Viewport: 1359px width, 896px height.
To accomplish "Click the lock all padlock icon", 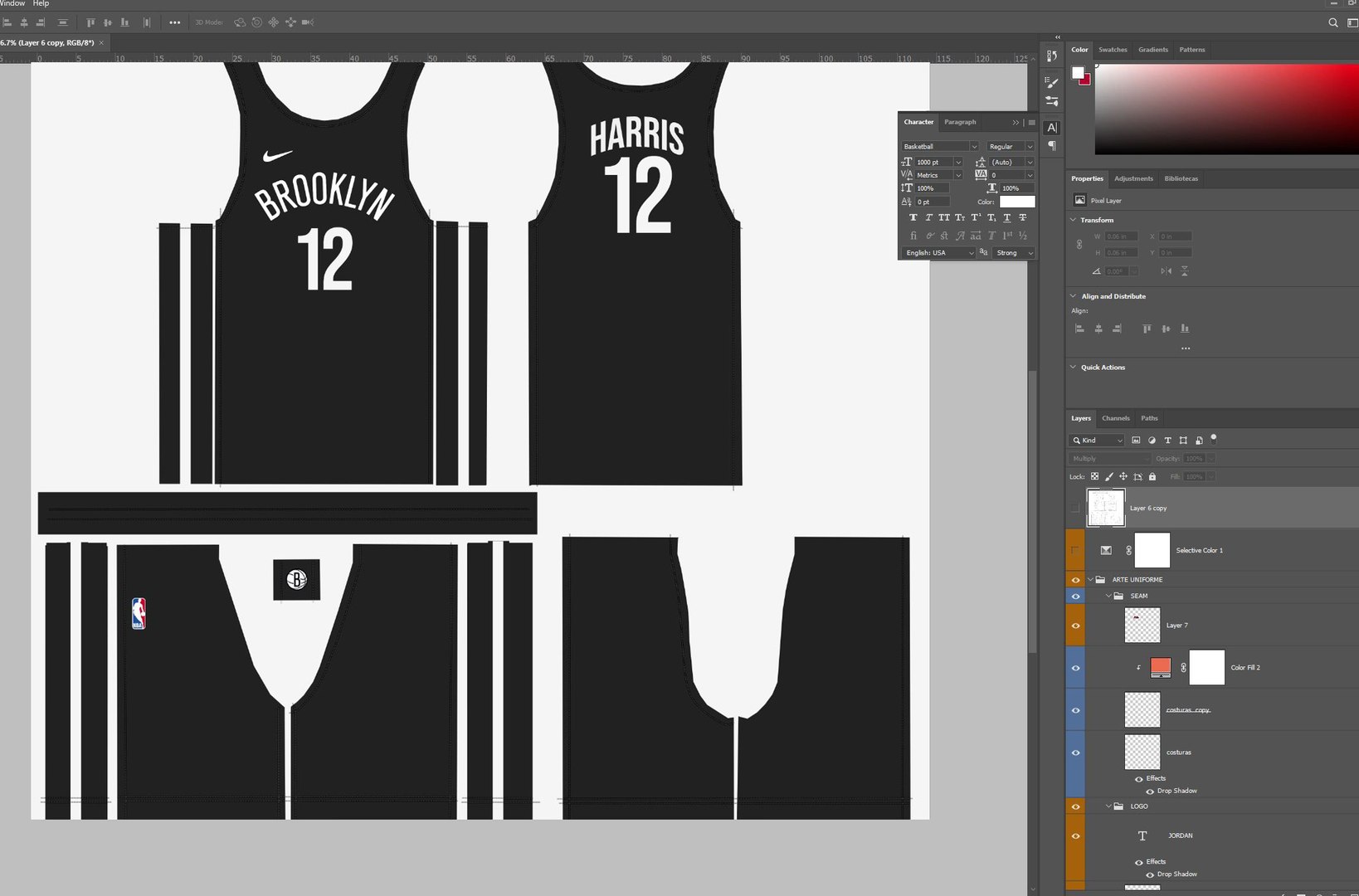I will pyautogui.click(x=1152, y=476).
